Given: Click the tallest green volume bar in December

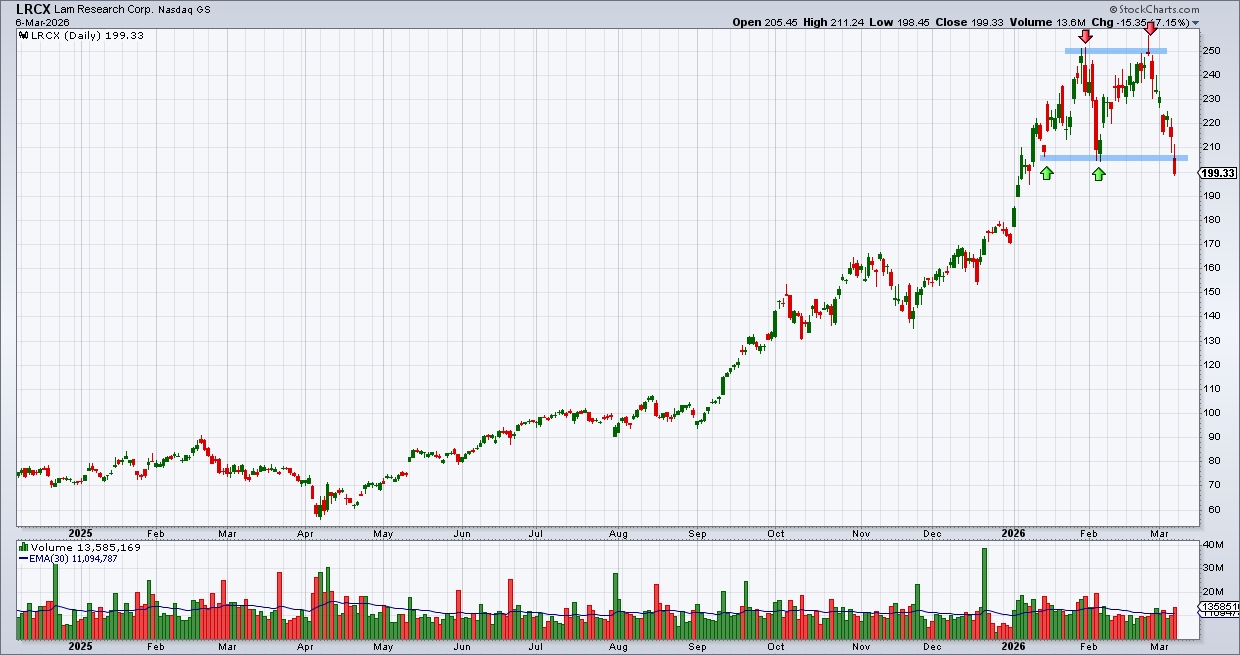Looking at the screenshot, I should (x=985, y=594).
